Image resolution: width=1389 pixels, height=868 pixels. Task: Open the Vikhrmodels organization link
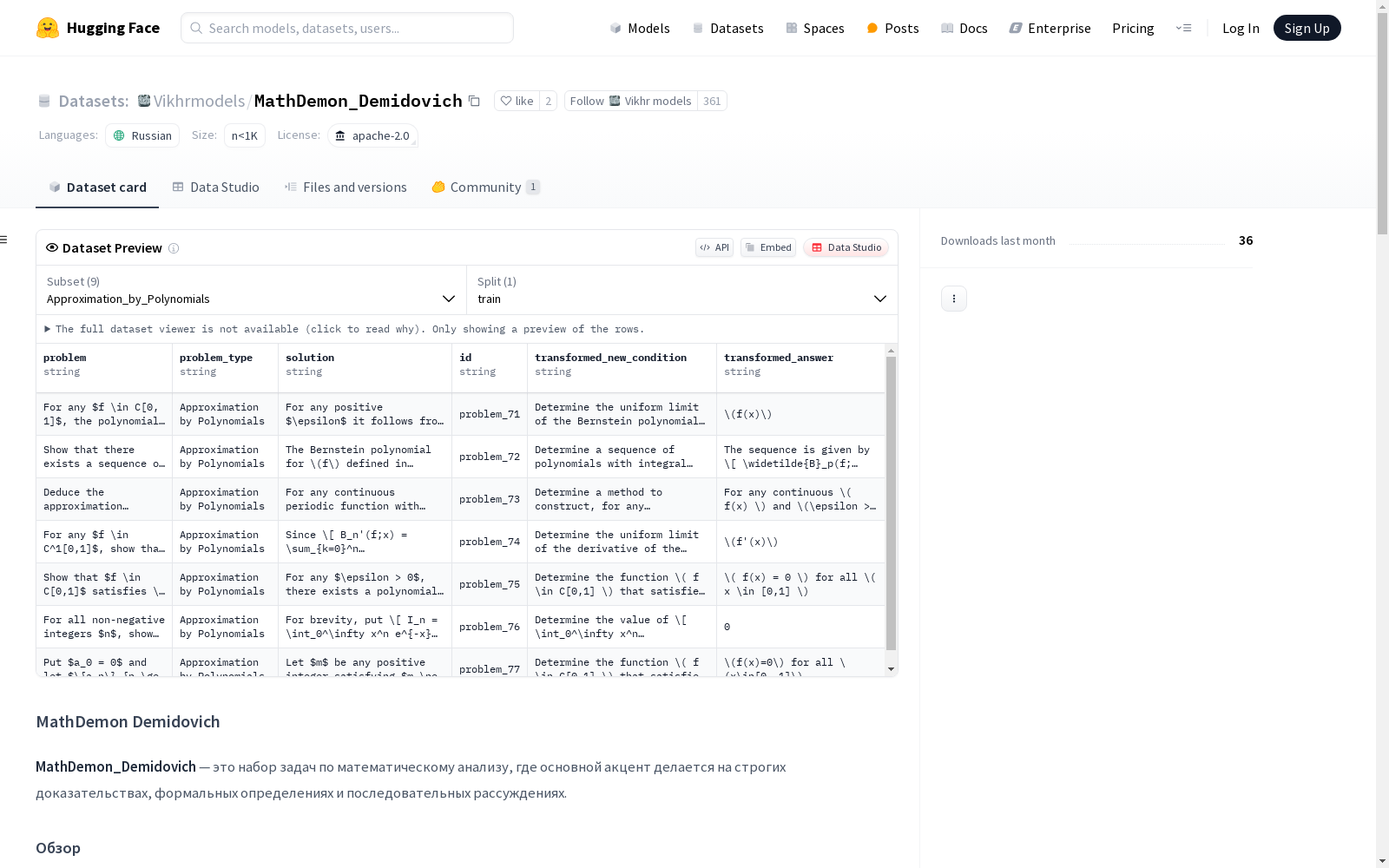[199, 101]
